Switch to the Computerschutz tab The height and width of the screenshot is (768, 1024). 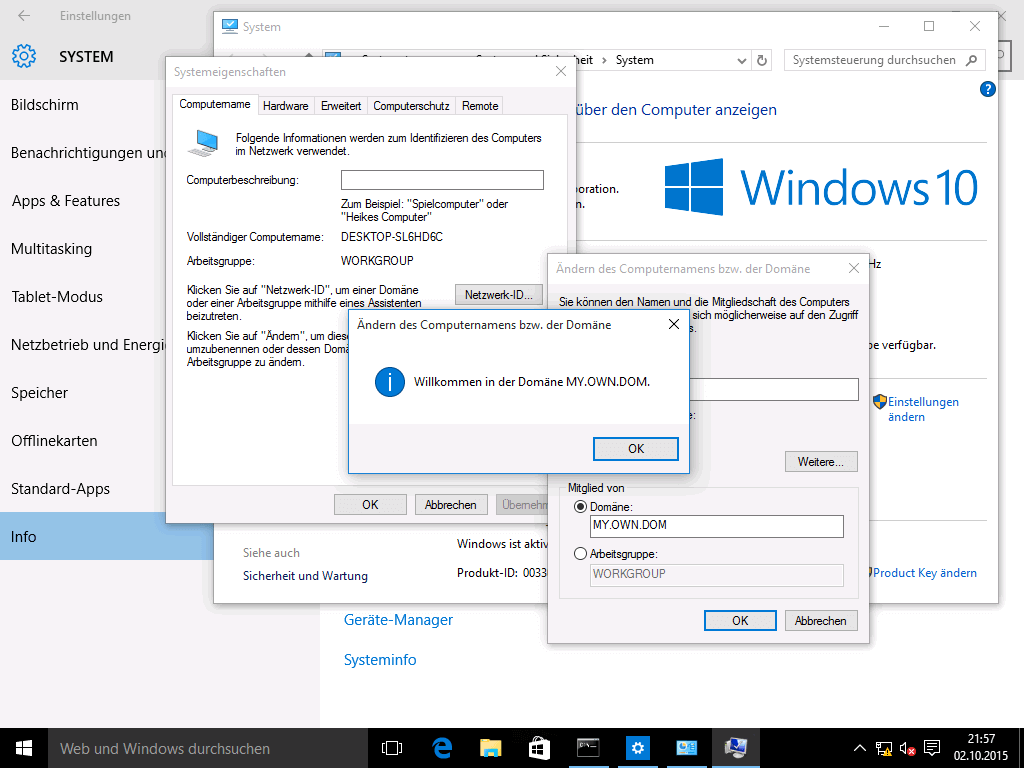(411, 106)
